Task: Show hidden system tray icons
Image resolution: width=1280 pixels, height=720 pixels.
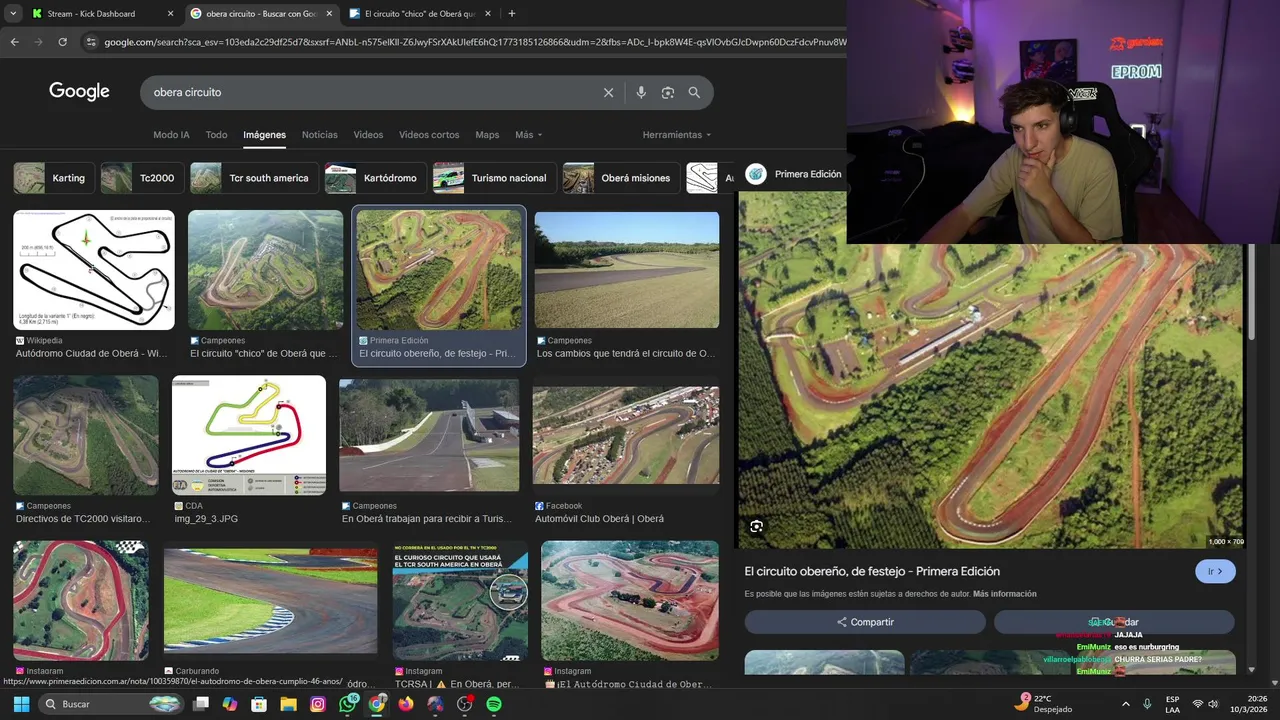Action: (x=1124, y=704)
